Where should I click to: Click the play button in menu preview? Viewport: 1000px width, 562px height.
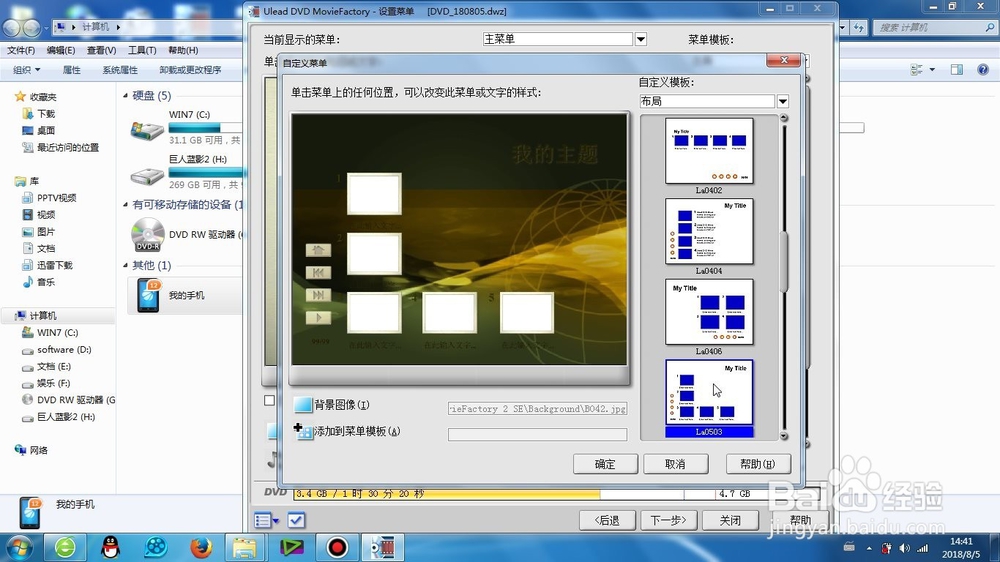318,317
